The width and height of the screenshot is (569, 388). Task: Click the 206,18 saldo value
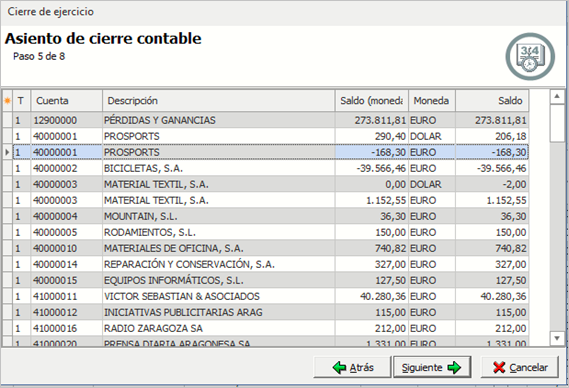(x=492, y=136)
